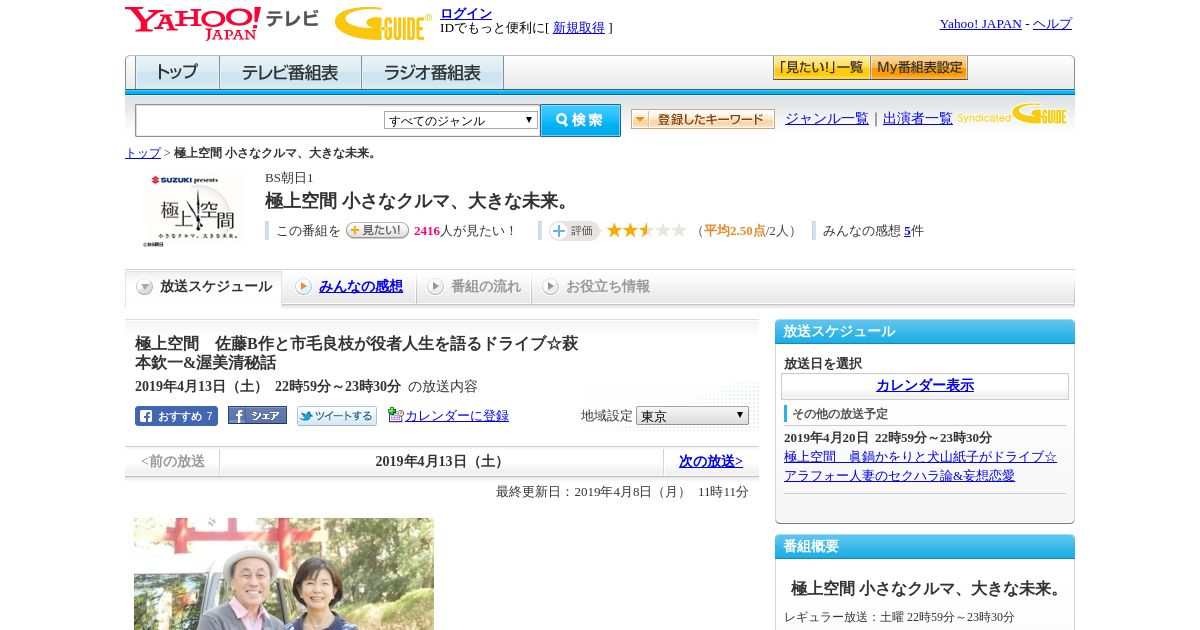
Task: Go back with the <前の放送 button
Action: pyautogui.click(x=172, y=462)
